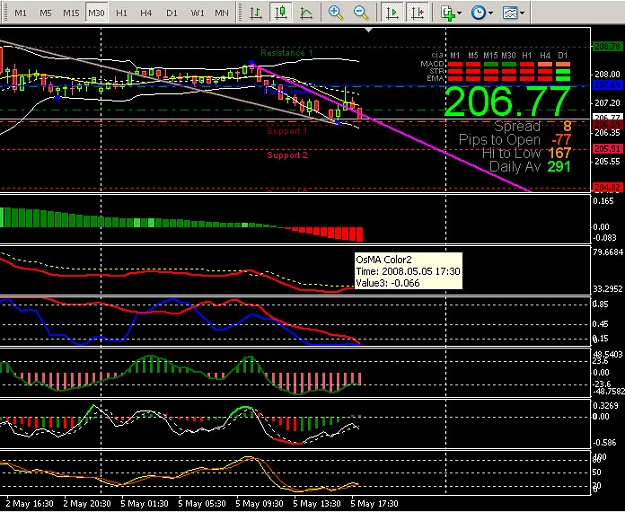Open the Periods clock icon
This screenshot has height=512, width=625.
pos(478,13)
